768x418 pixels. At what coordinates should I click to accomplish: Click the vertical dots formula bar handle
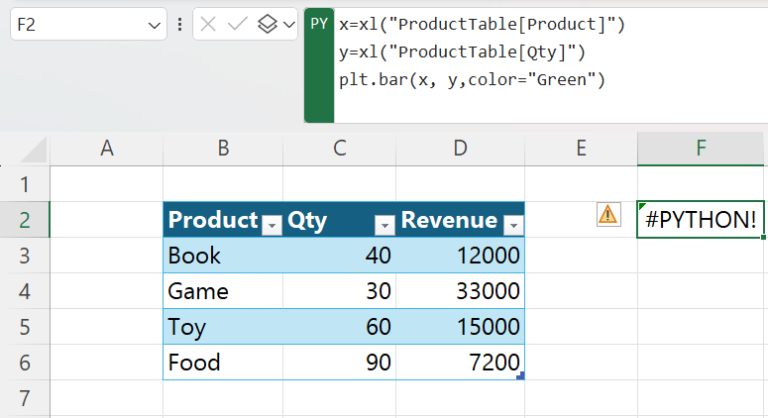coord(180,25)
